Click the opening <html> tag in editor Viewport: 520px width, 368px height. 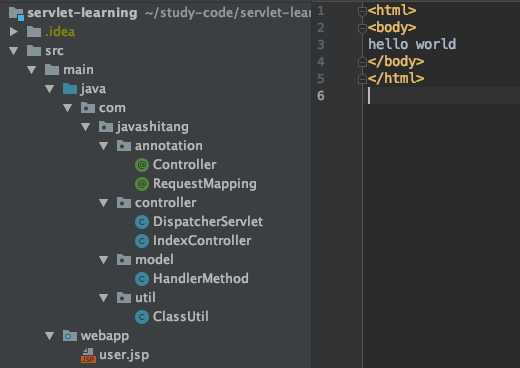pos(392,11)
